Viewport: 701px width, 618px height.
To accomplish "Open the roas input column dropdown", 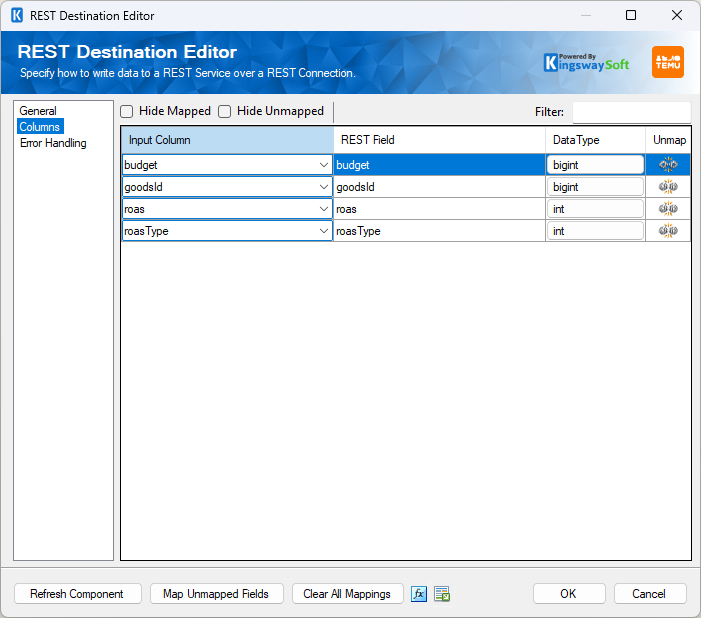I will [x=324, y=208].
